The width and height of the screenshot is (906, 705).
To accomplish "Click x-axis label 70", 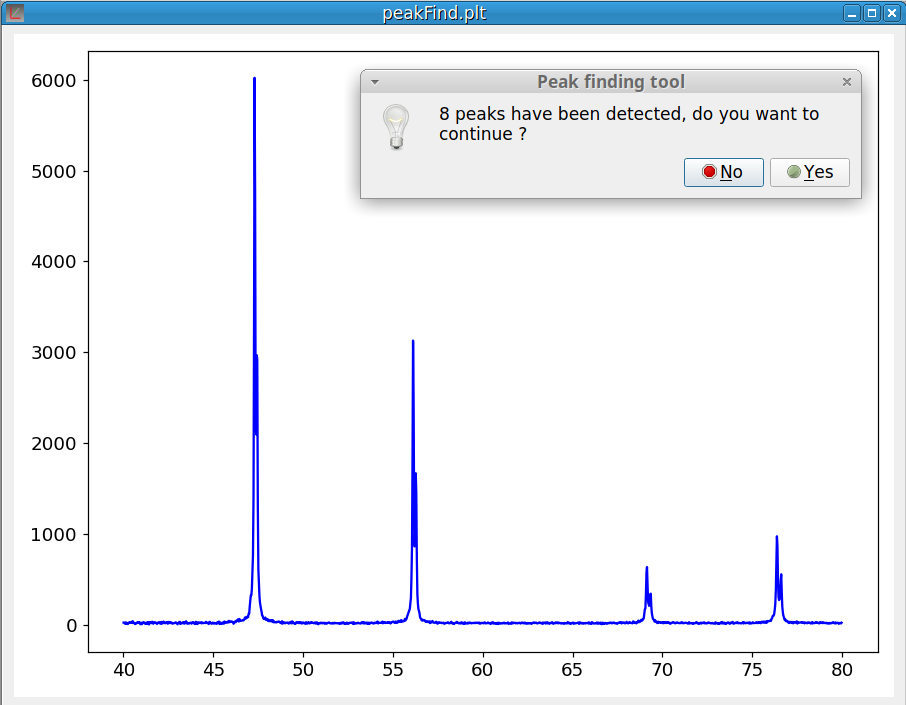I will (662, 670).
